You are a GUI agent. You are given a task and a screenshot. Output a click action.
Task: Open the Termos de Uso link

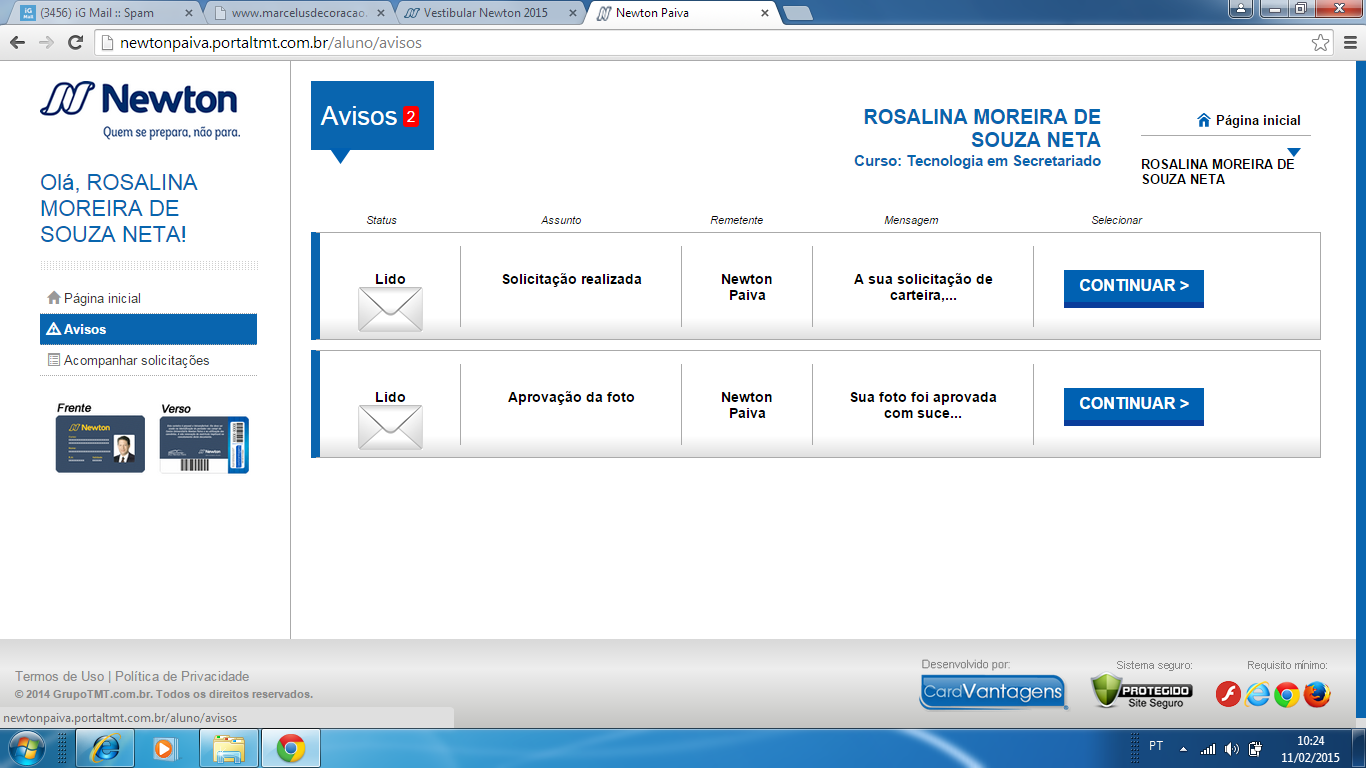59,676
